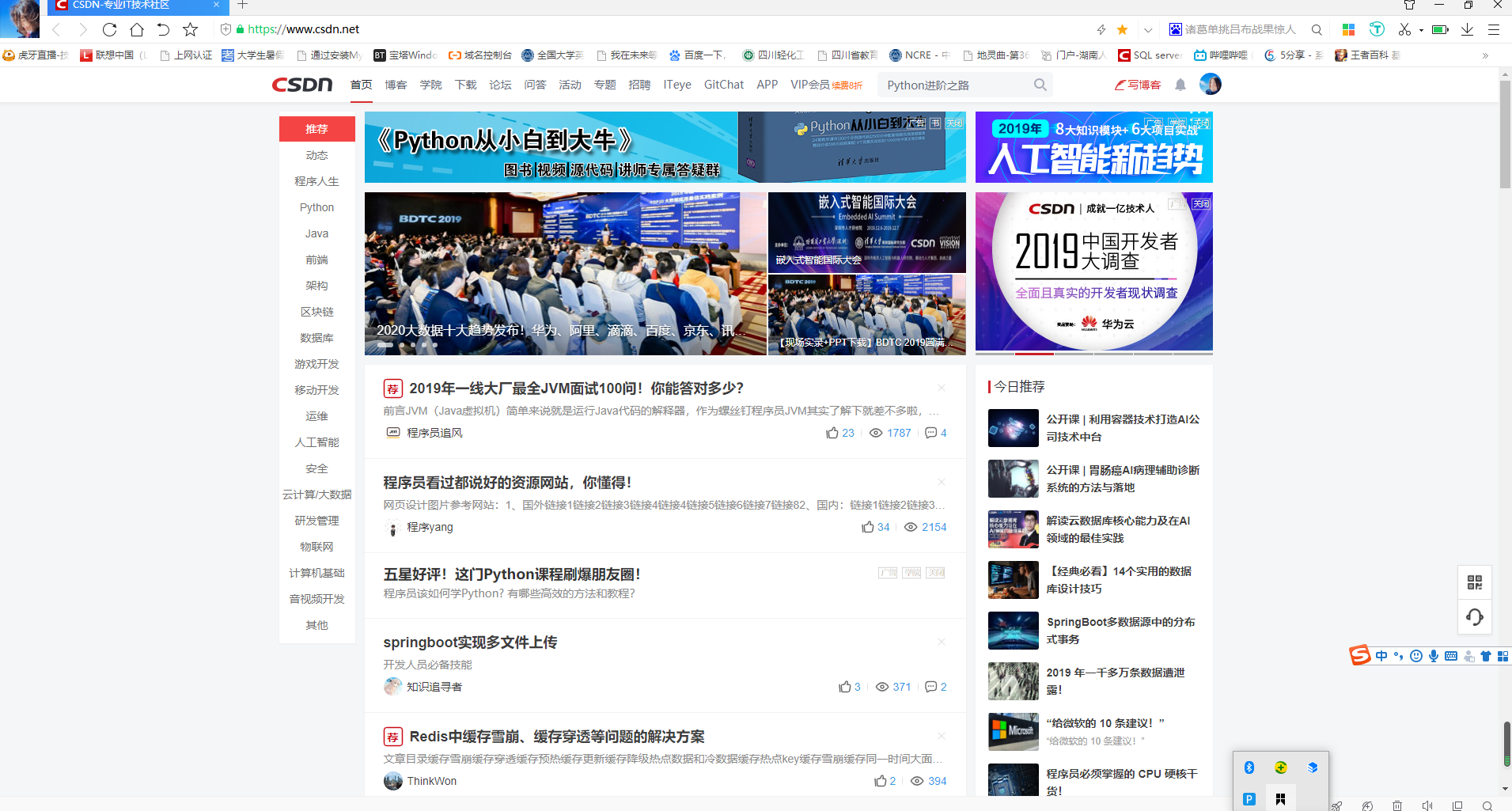
Task: Click the Sogou IME microphone voice input
Action: [x=1433, y=656]
